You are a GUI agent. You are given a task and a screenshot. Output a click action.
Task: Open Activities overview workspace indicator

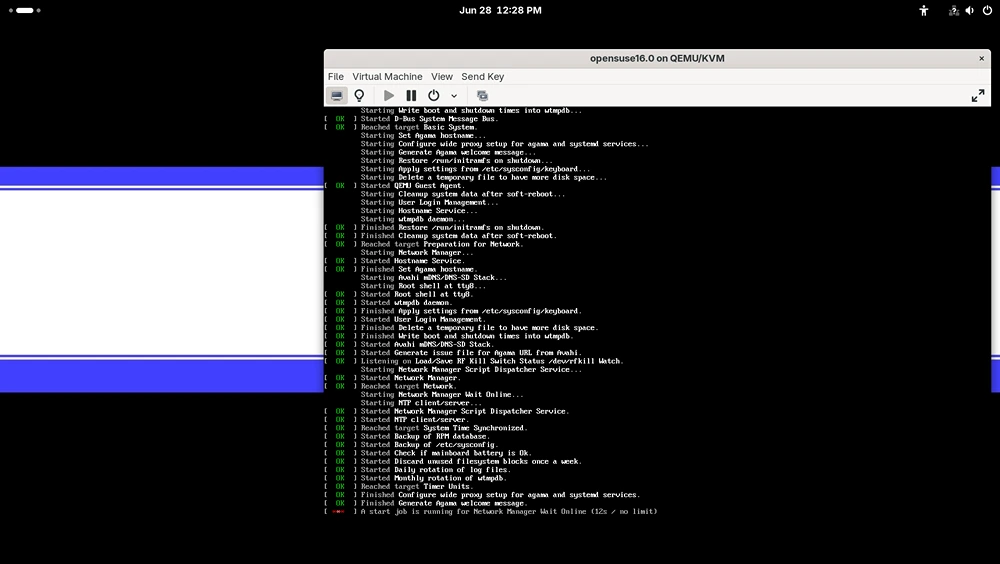tap(25, 10)
